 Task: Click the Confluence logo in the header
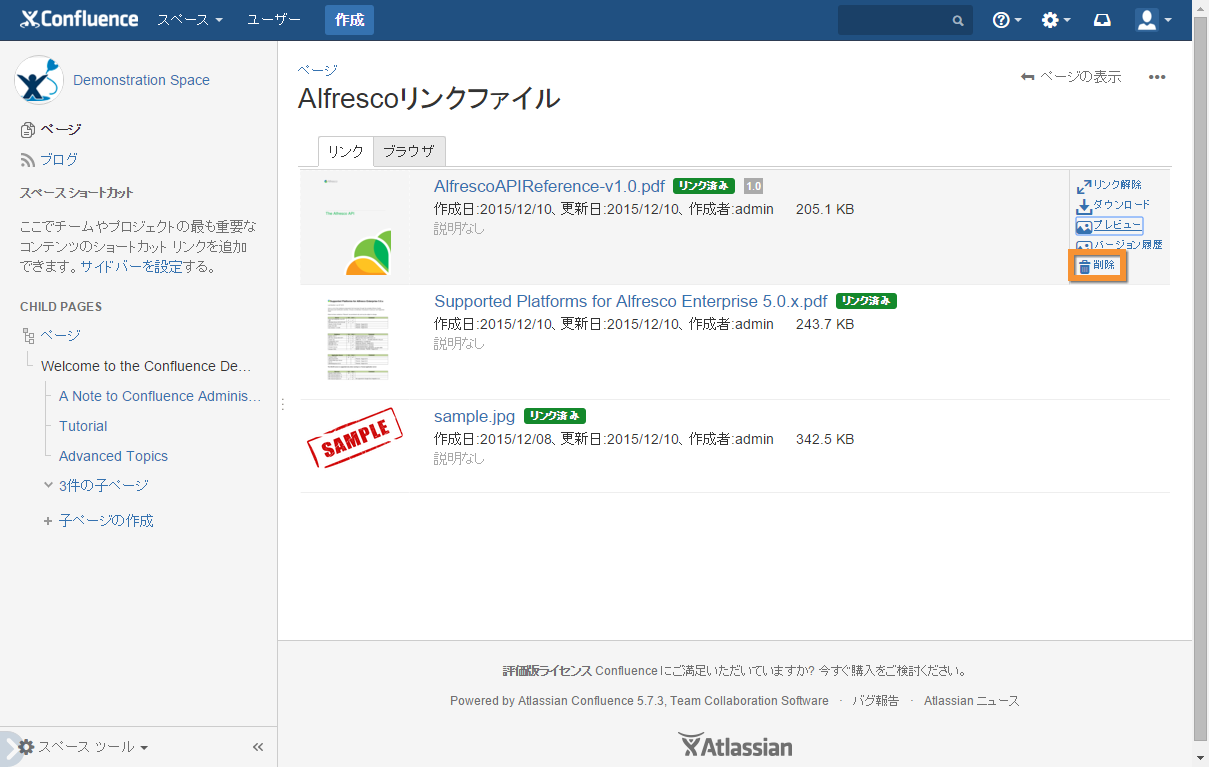79,20
